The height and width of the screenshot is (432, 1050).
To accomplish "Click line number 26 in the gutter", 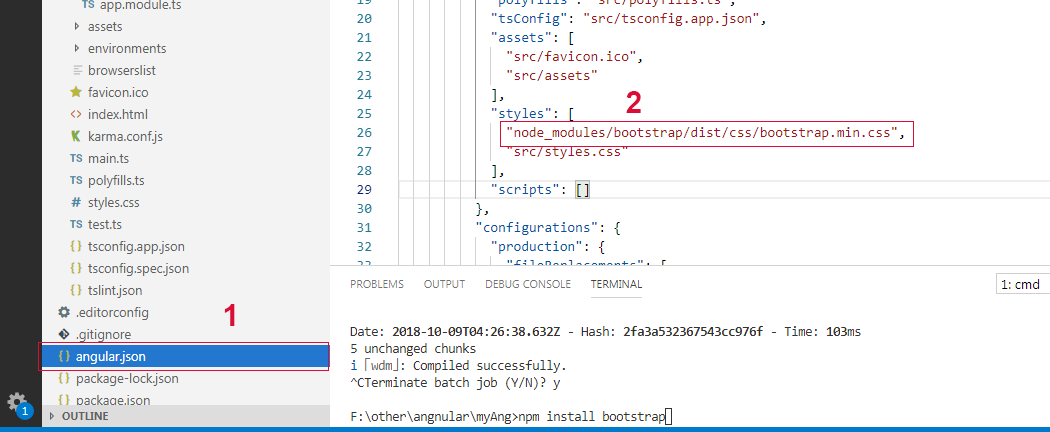I will [x=364, y=133].
